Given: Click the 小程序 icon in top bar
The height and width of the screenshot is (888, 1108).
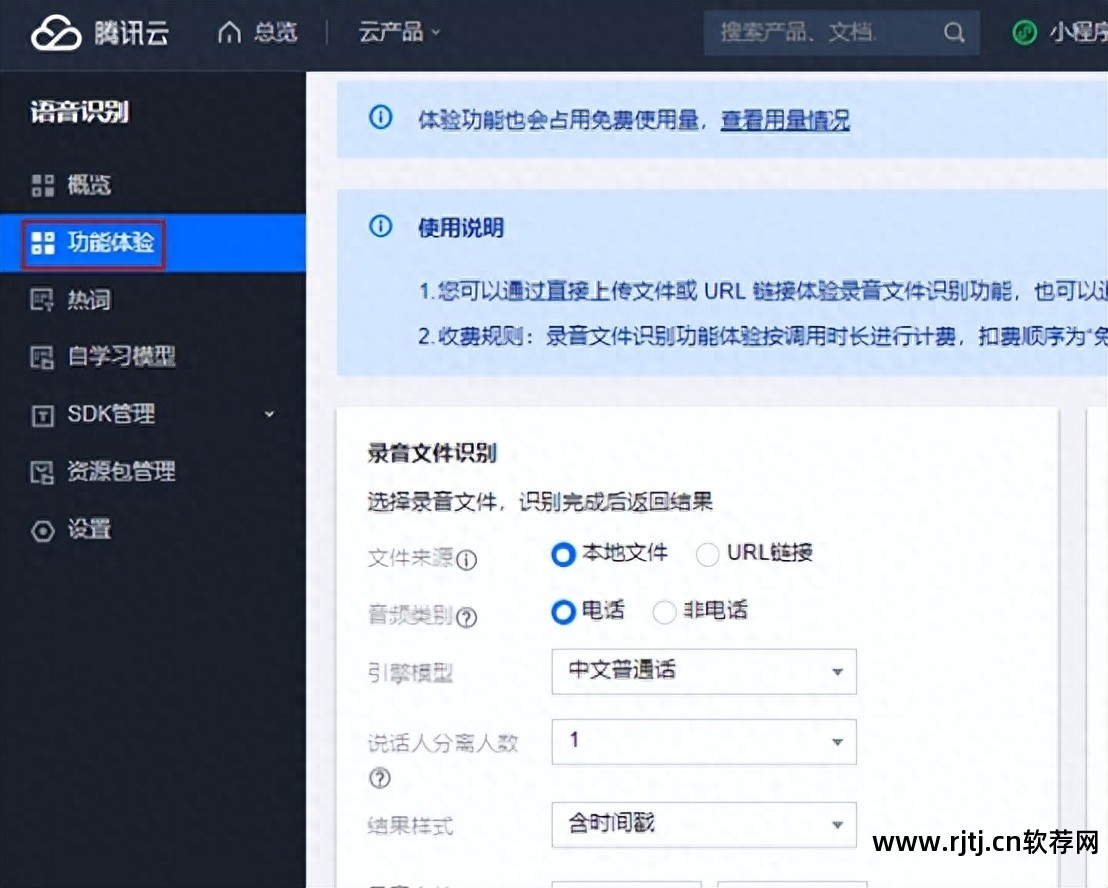Looking at the screenshot, I should 1024,33.
